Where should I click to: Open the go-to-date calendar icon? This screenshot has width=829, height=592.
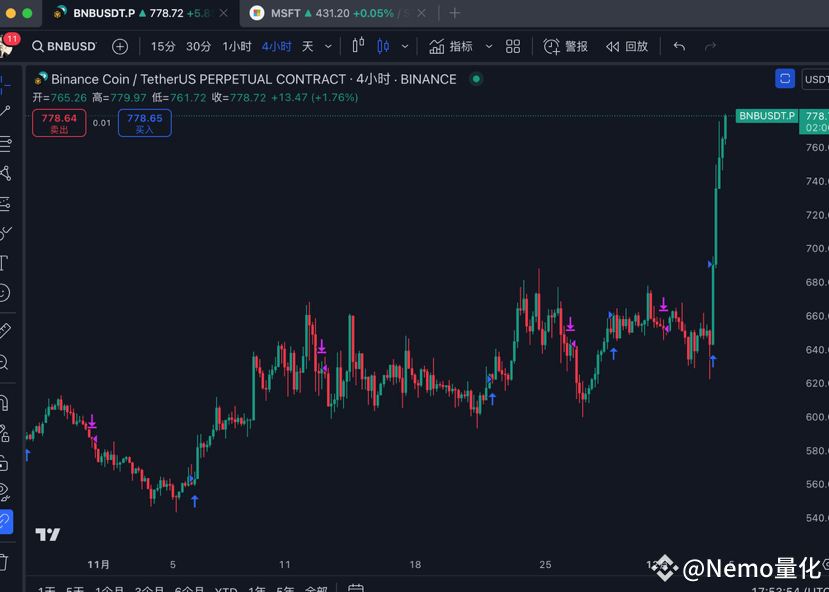click(356, 588)
